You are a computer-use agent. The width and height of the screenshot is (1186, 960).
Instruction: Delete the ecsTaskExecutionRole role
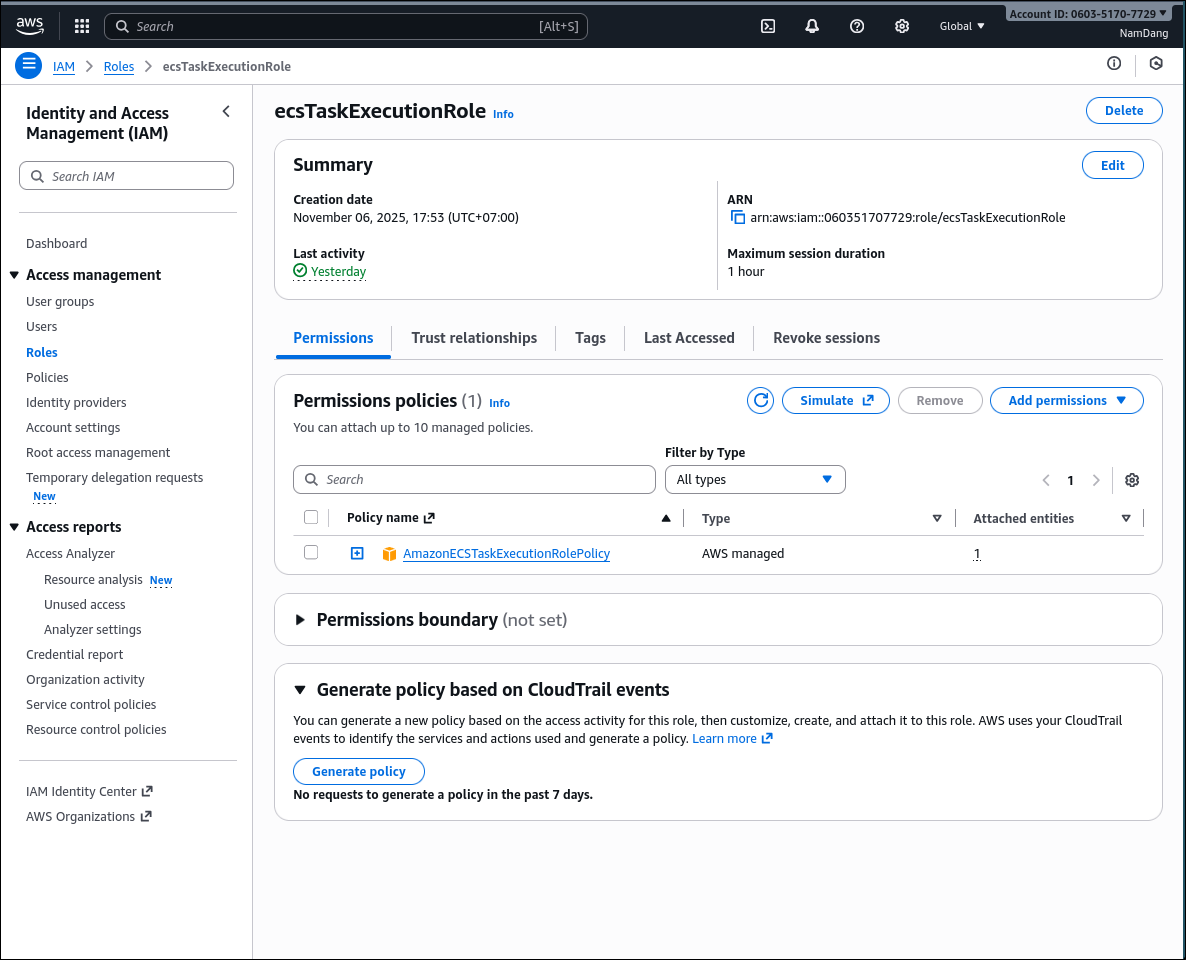pos(1123,110)
